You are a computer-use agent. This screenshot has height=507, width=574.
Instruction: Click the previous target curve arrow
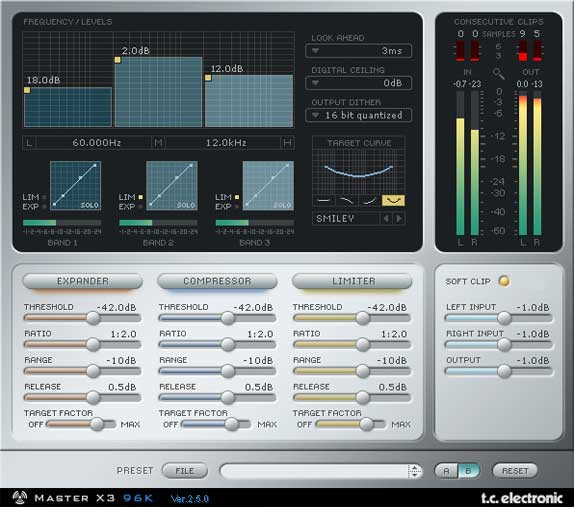pos(386,219)
